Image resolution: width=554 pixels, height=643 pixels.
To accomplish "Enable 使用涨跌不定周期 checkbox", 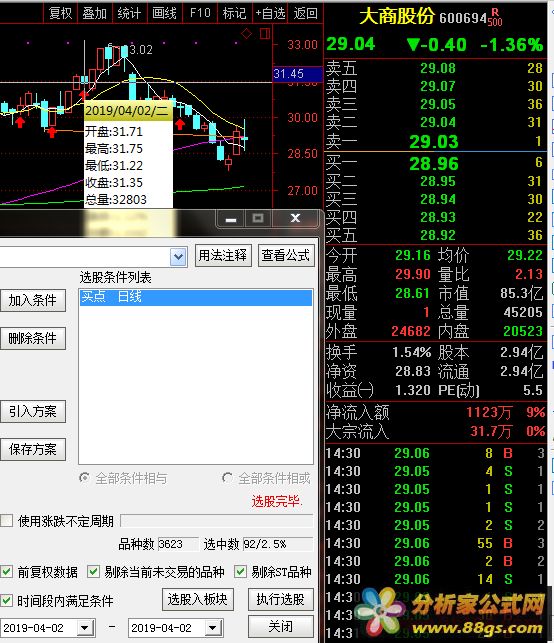I will click(6, 521).
